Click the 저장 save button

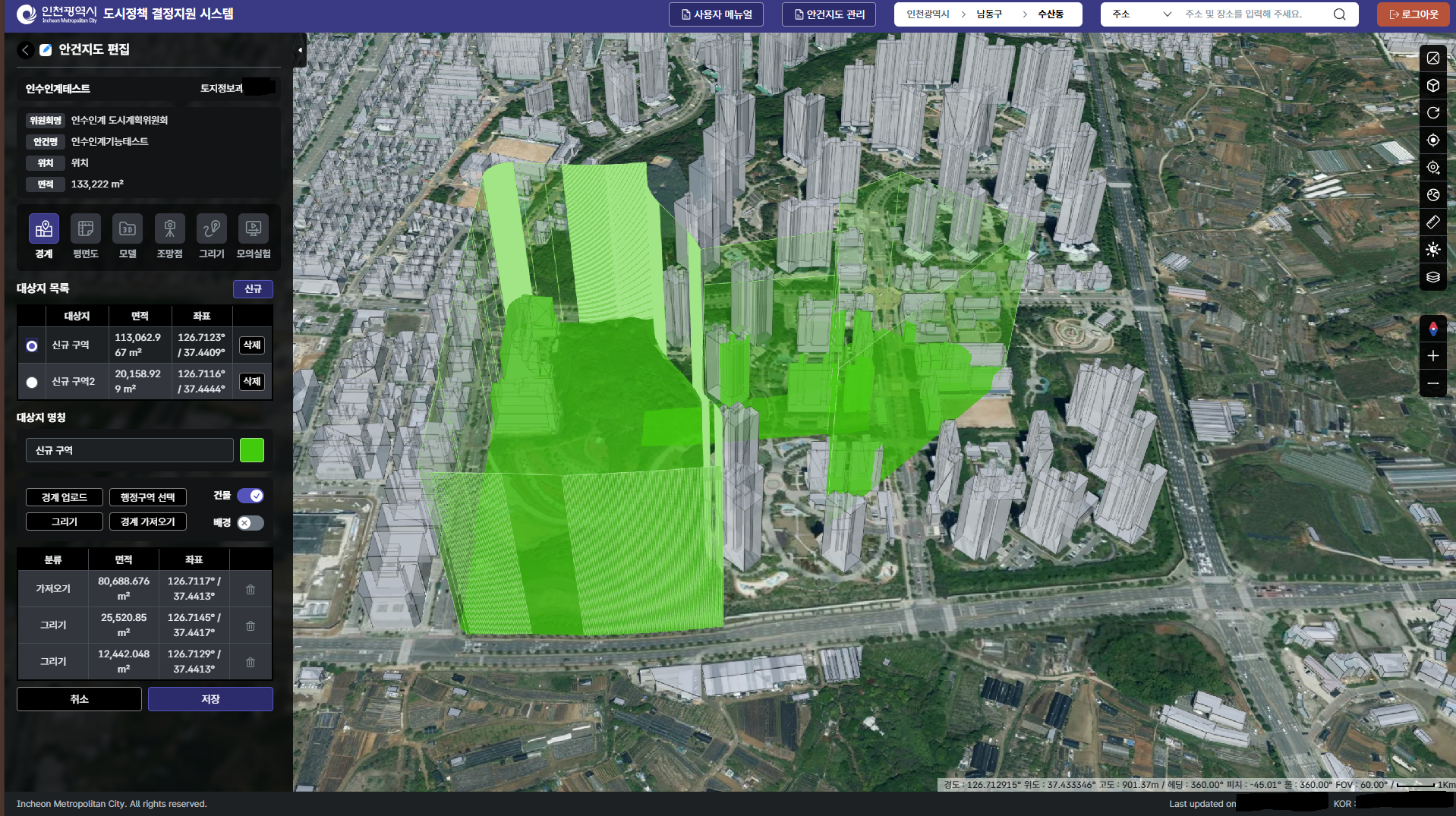[210, 699]
